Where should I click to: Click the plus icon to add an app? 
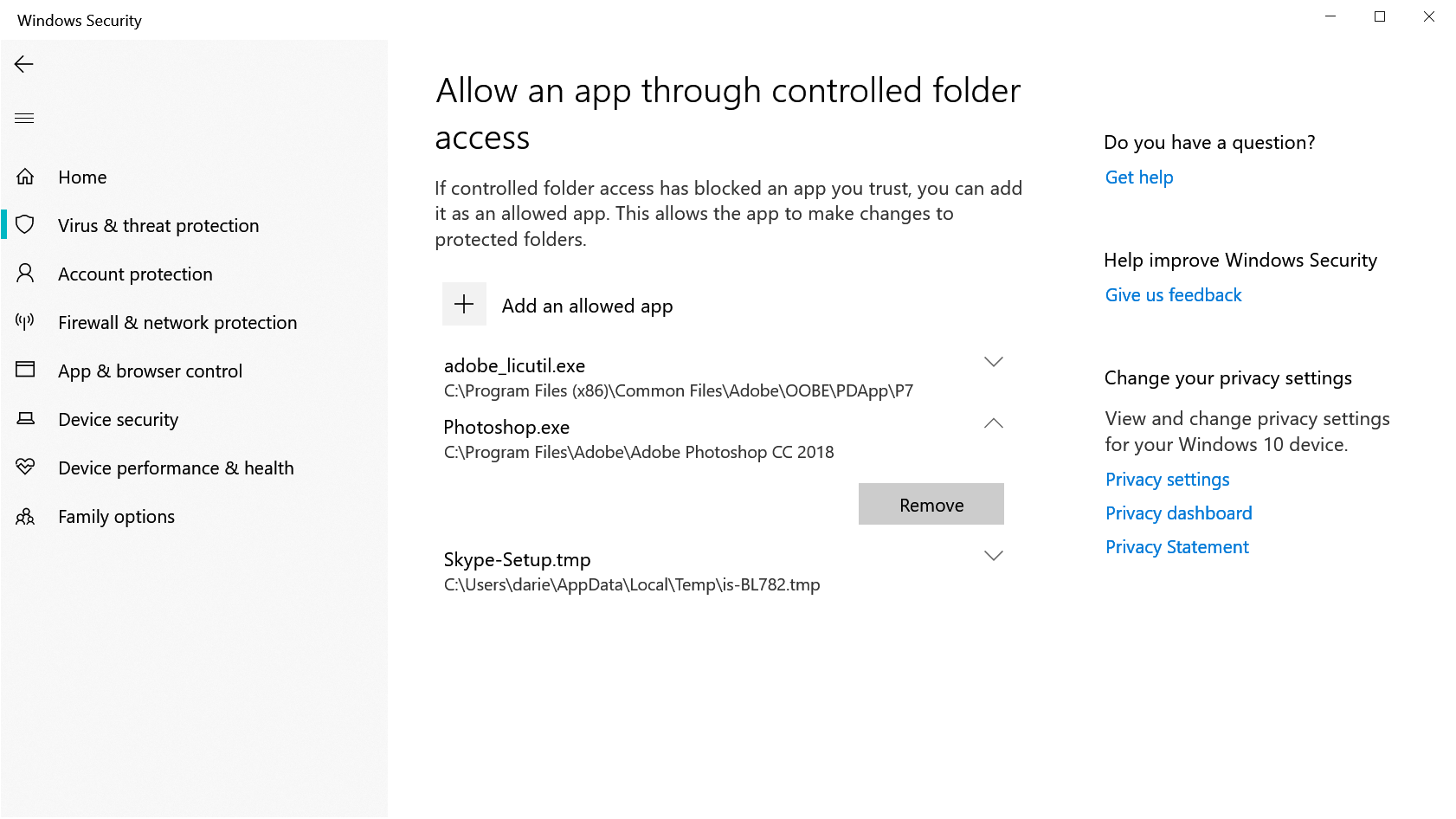tap(464, 304)
